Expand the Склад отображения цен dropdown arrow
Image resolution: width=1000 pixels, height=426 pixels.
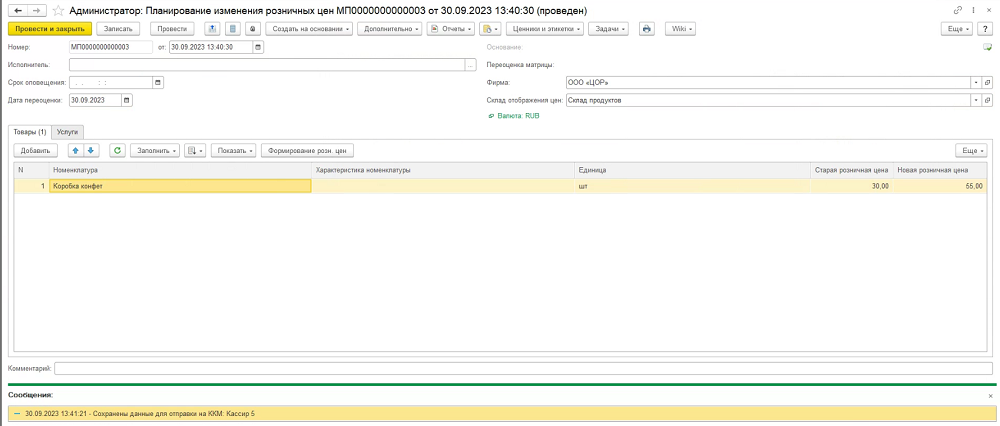[x=975, y=100]
